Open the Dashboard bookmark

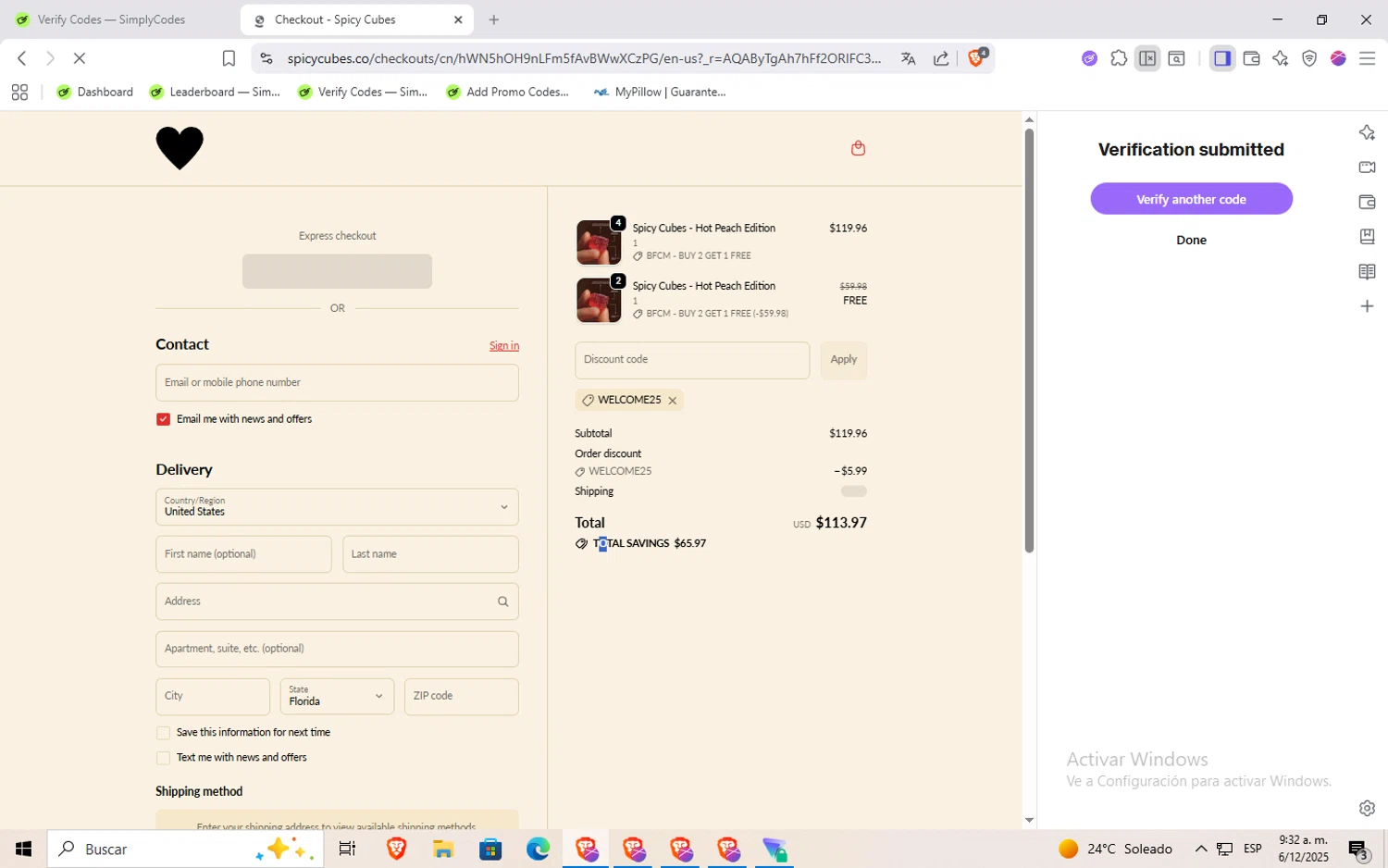[95, 92]
